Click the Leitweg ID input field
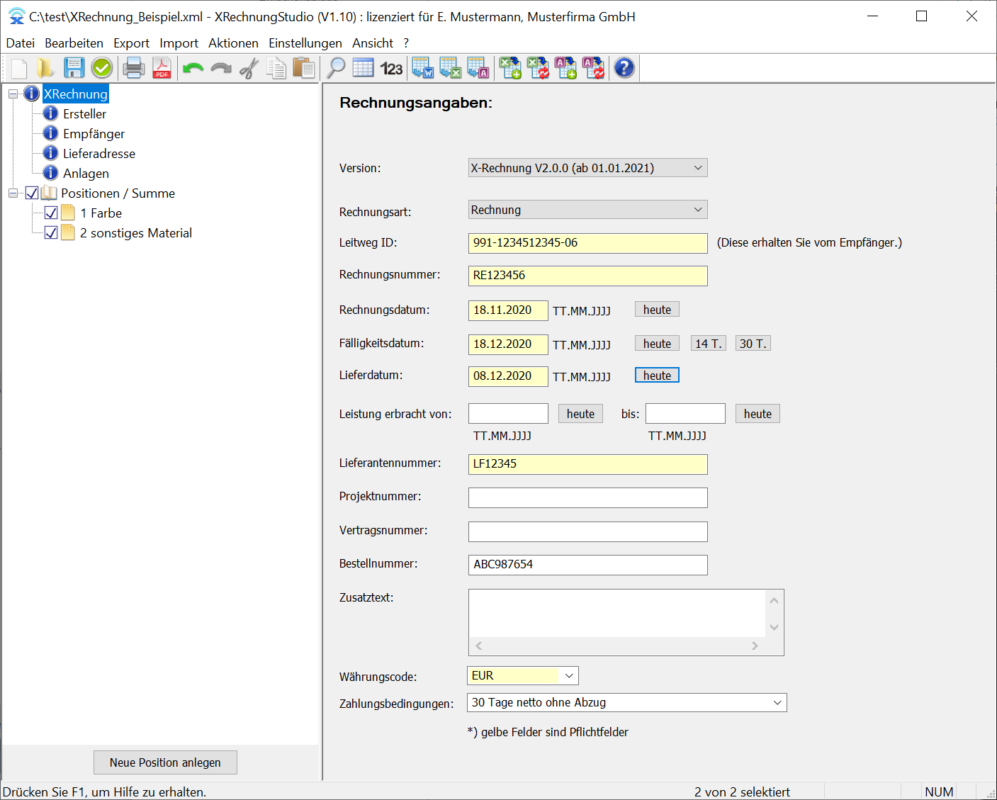Viewport: 997px width, 800px height. [x=588, y=243]
